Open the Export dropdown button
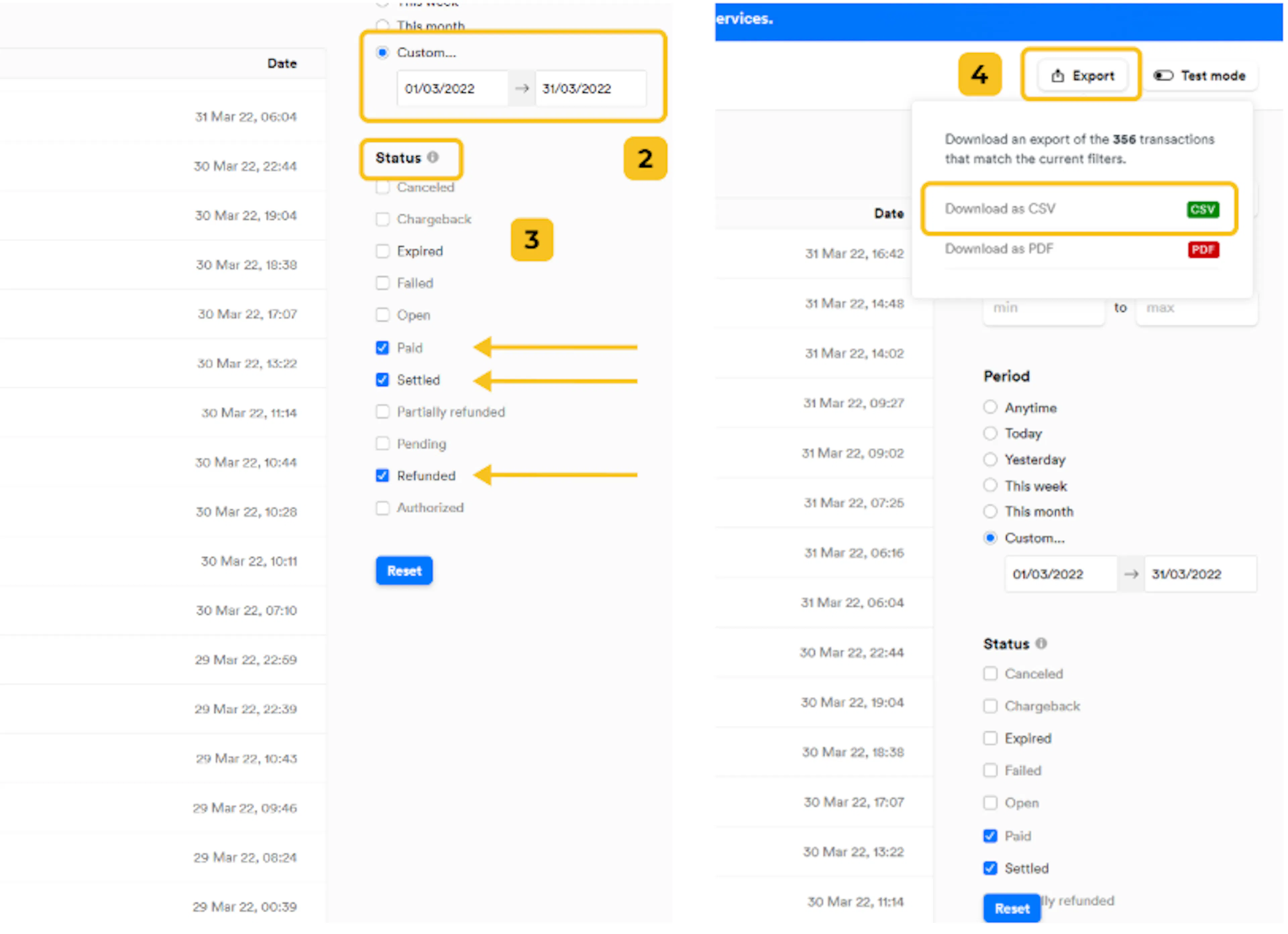 (x=1082, y=75)
